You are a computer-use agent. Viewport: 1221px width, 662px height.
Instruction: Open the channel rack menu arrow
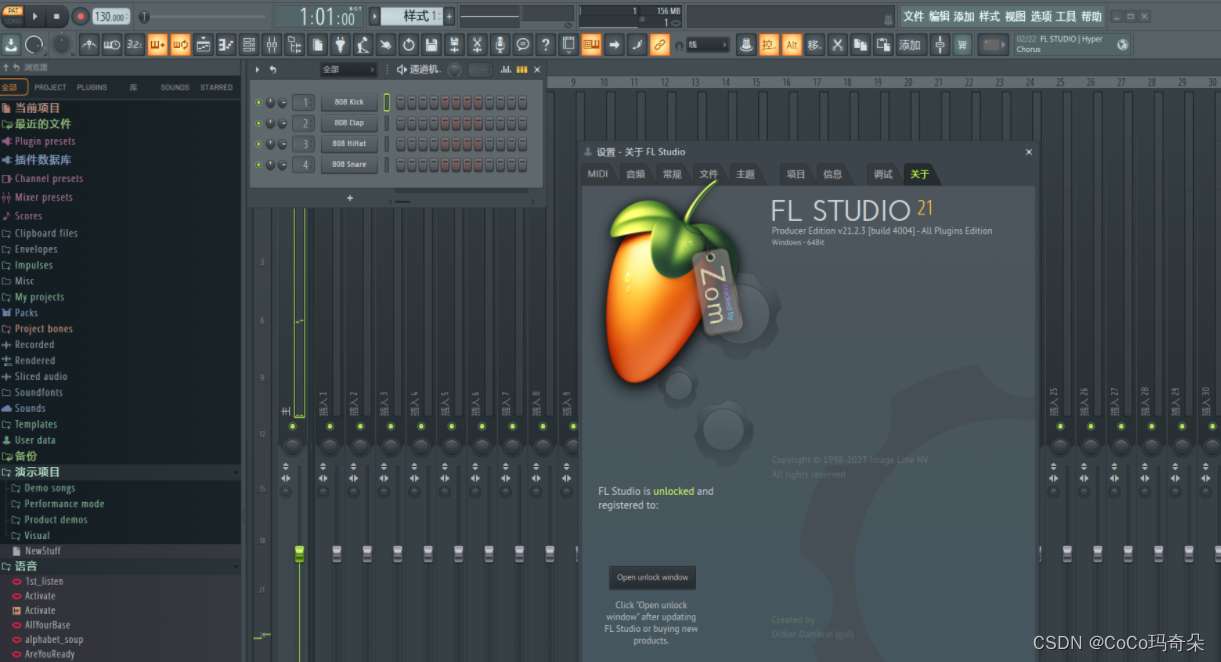pyautogui.click(x=257, y=70)
